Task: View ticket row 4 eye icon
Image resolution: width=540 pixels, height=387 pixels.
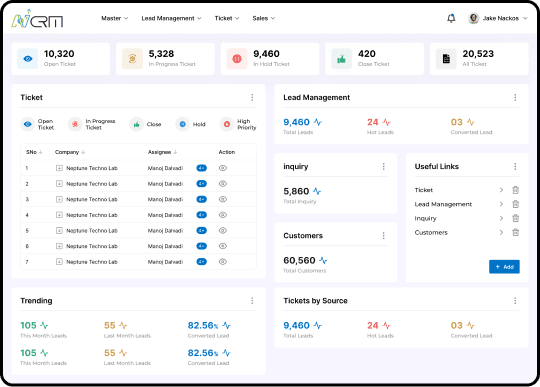Action: (x=223, y=215)
